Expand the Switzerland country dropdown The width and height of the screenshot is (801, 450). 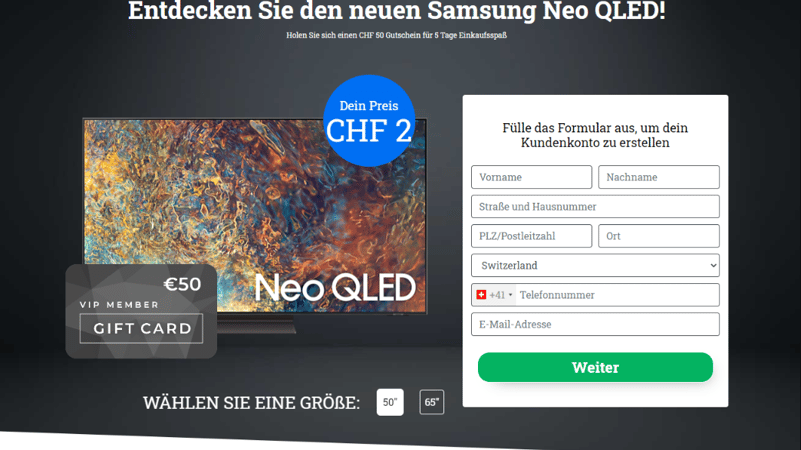click(x=595, y=265)
